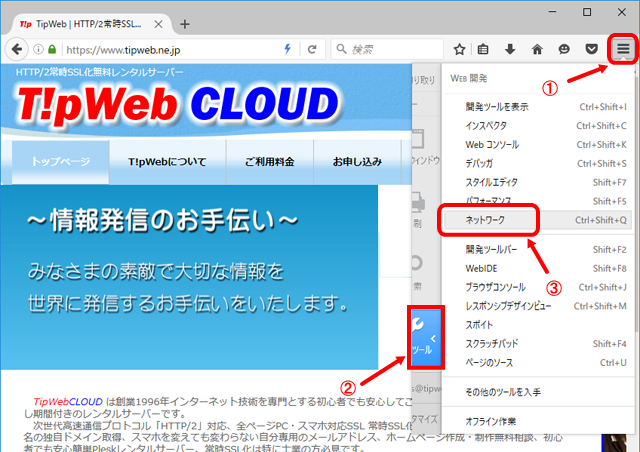Select ページのソース menu item
Viewport: 640px width, 452px height.
coord(538,362)
